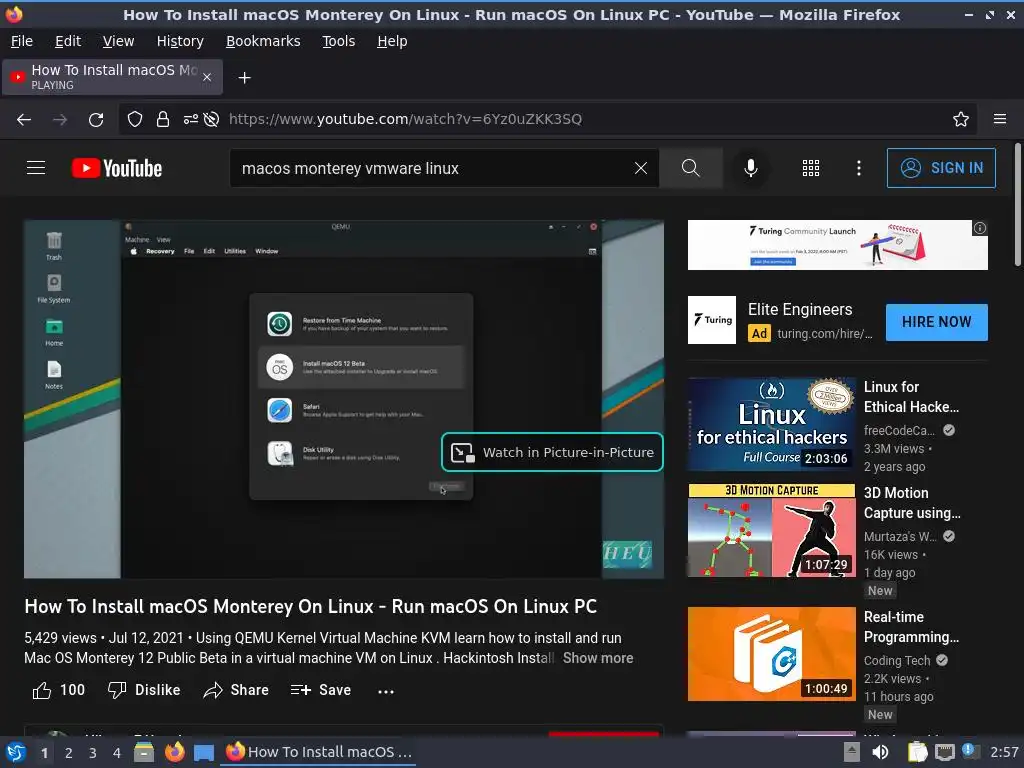1024x768 pixels.
Task: Click the YouTube logo
Action: point(117,168)
